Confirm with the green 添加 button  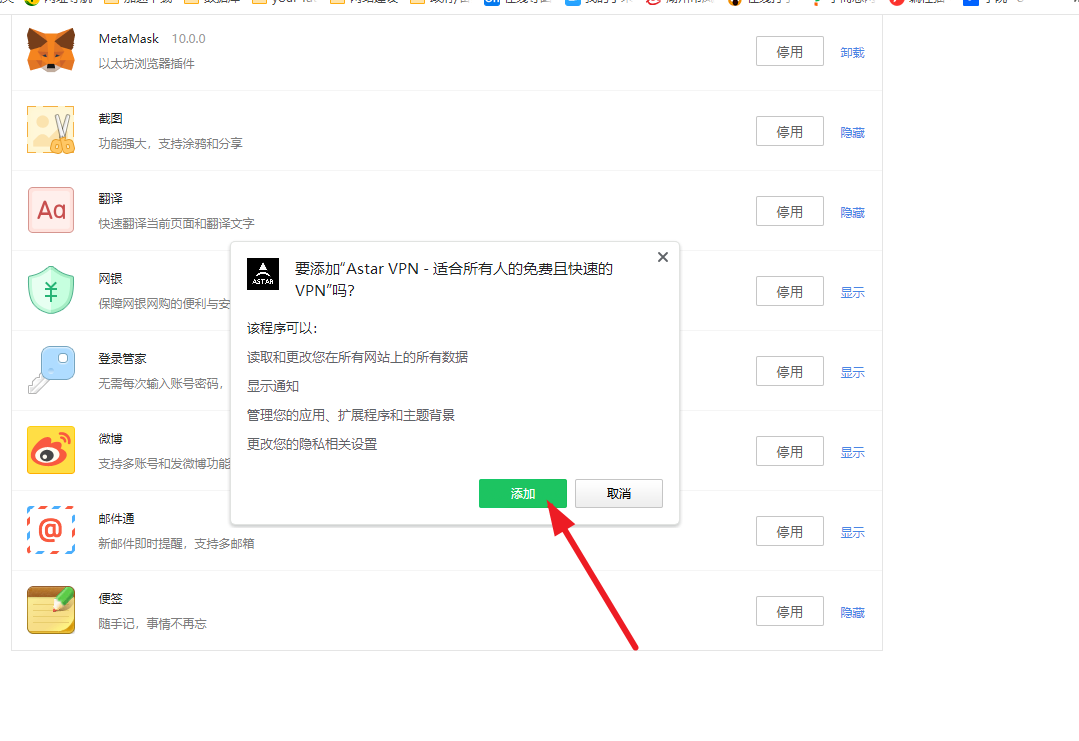click(522, 493)
